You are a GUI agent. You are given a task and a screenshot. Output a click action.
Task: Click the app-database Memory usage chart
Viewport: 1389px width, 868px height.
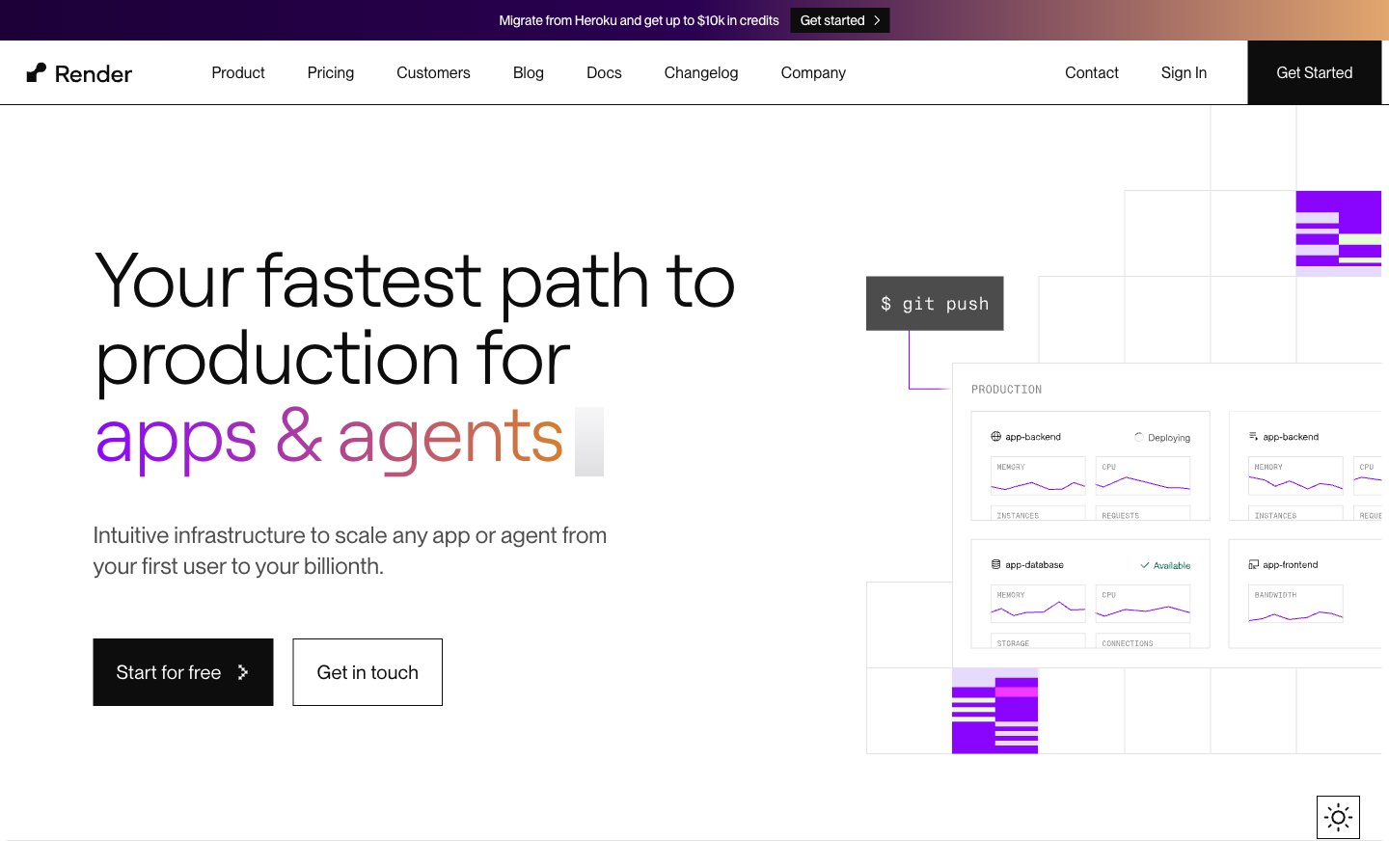tap(1038, 604)
